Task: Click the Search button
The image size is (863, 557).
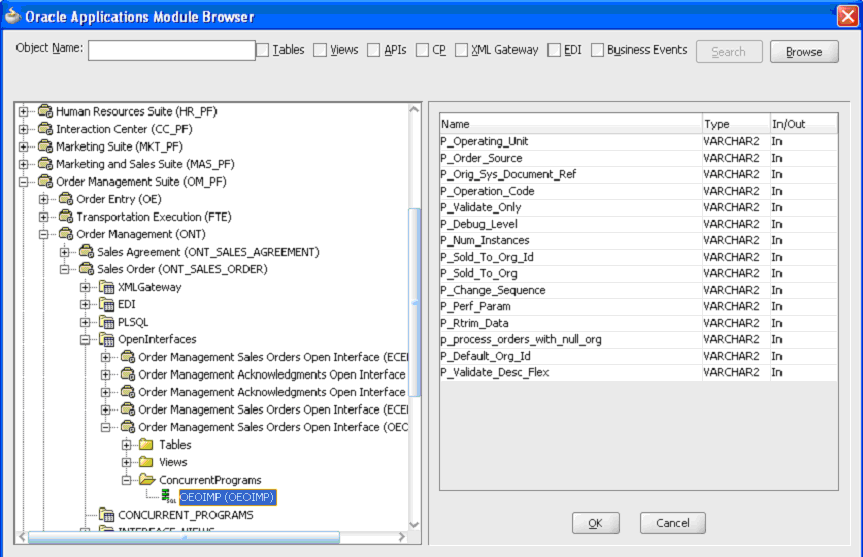Action: tap(729, 52)
